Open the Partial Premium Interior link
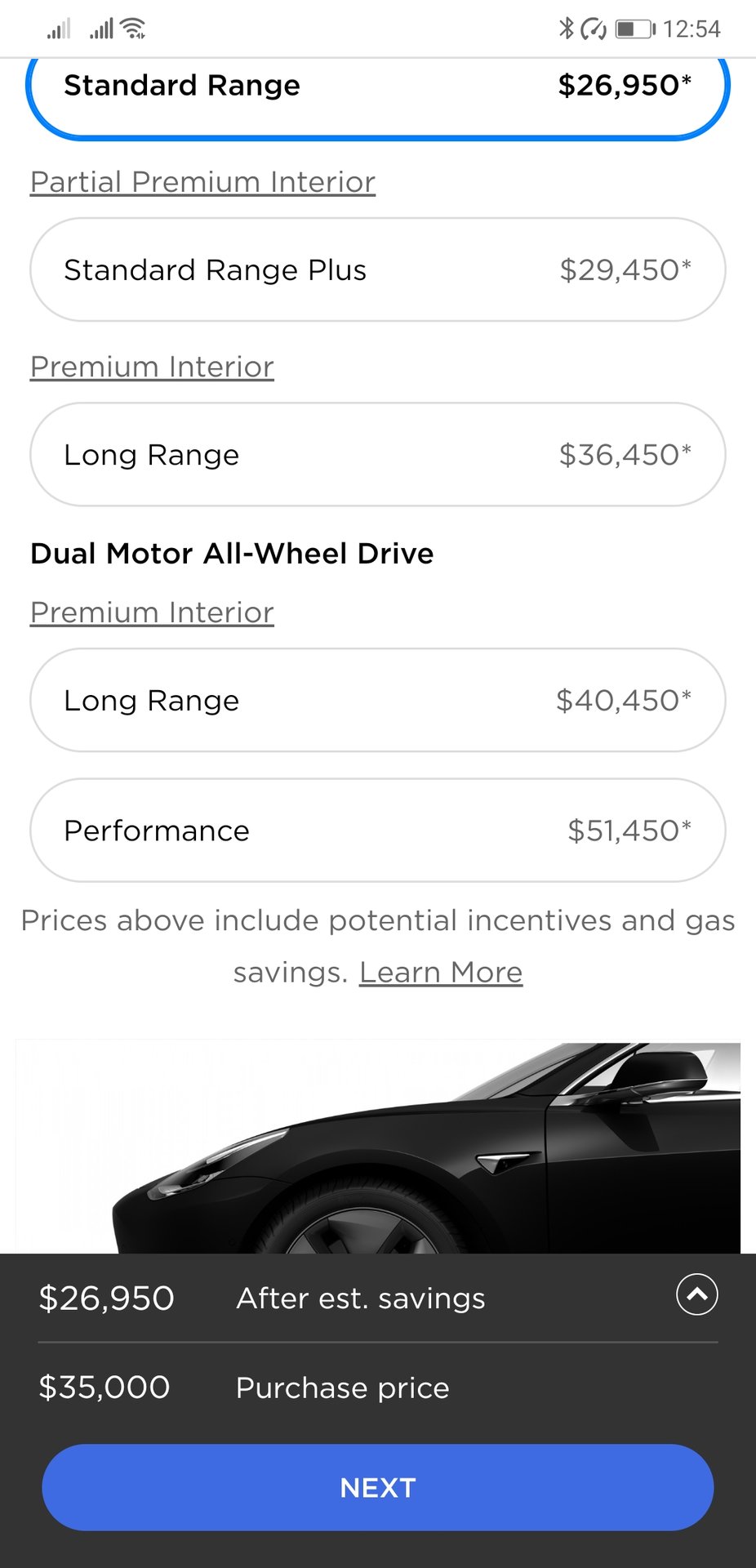The image size is (756, 1568). pyautogui.click(x=202, y=181)
